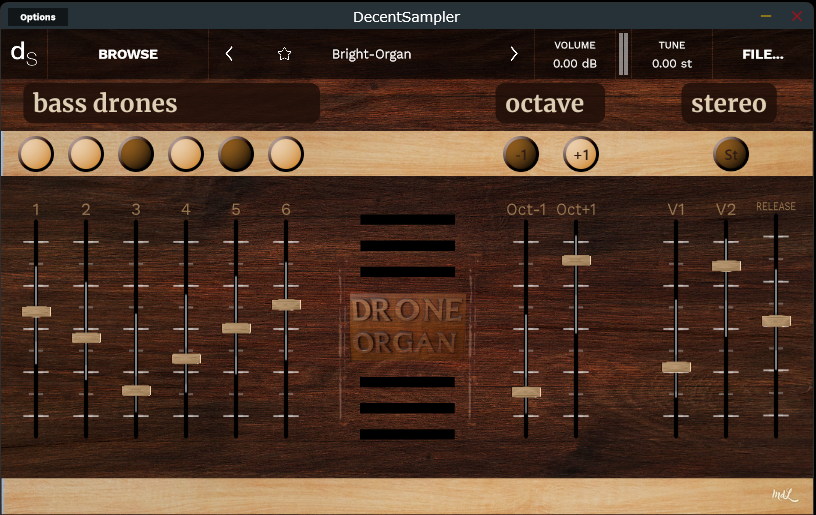Open the FILE... menu
The width and height of the screenshot is (816, 515).
point(762,54)
